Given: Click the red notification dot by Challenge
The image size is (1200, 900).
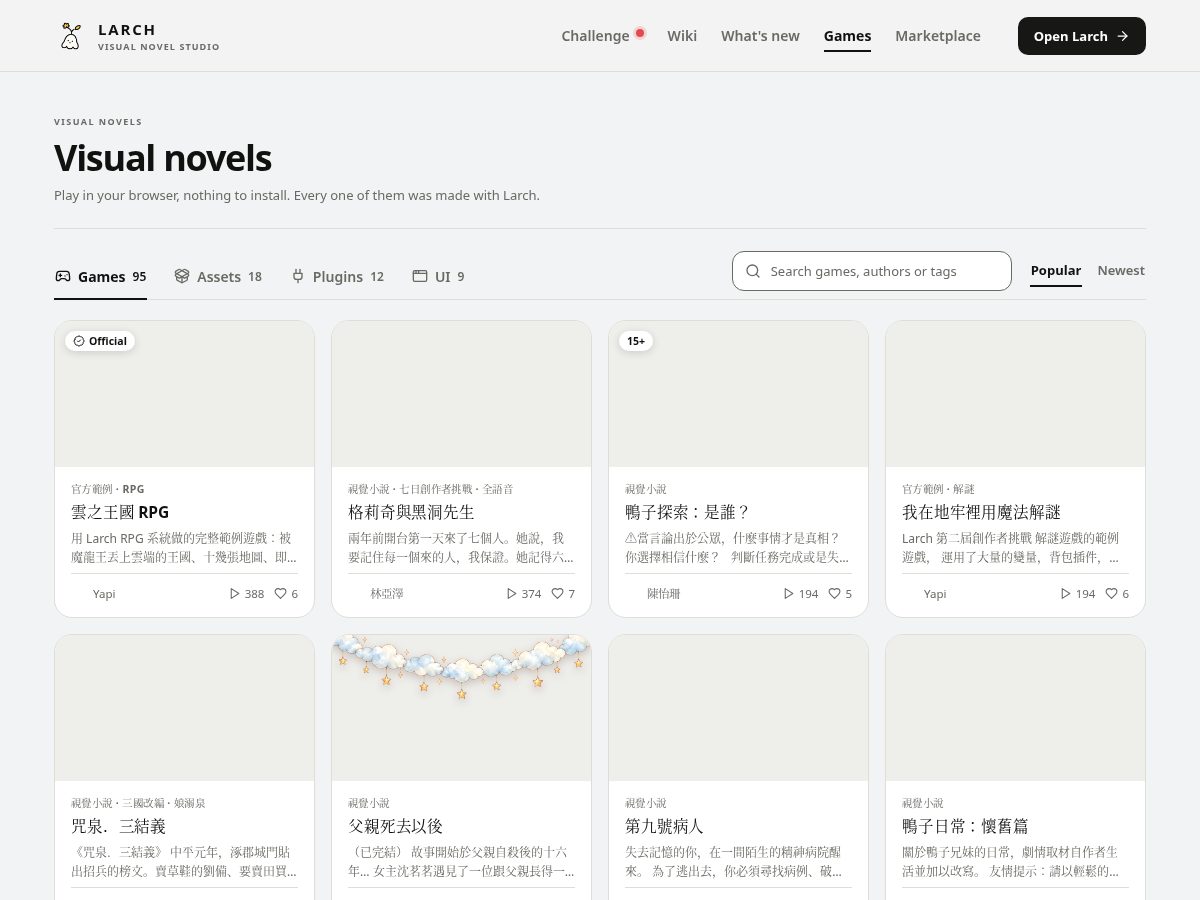Looking at the screenshot, I should click(640, 32).
